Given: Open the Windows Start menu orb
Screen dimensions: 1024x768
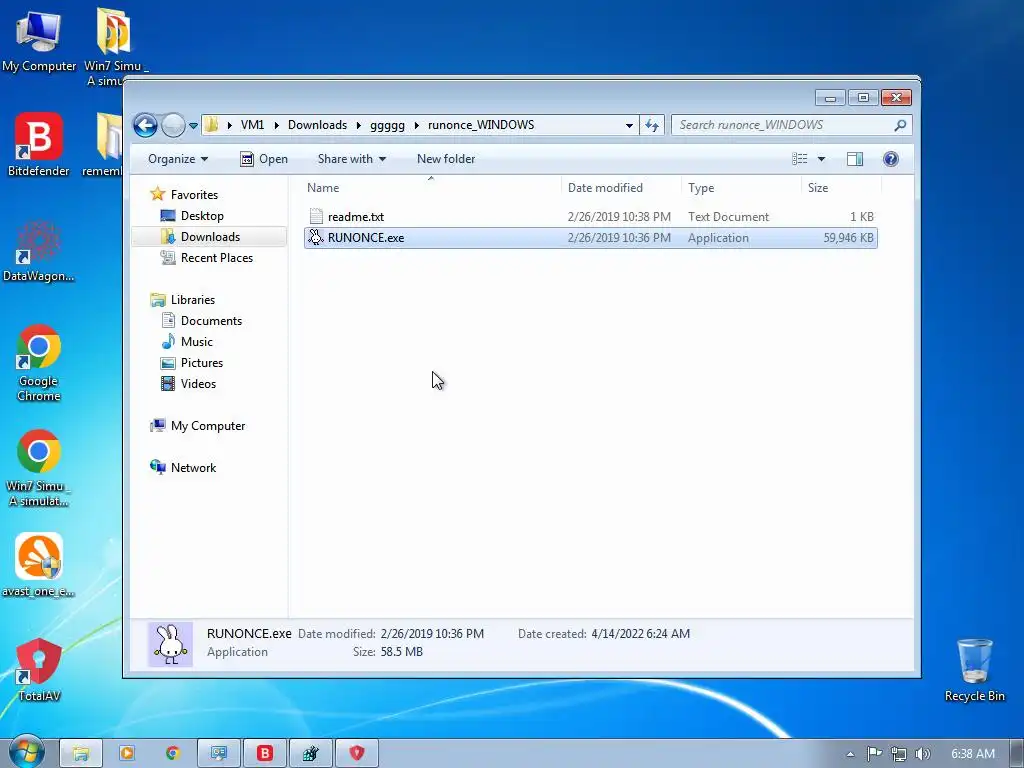Looking at the screenshot, I should [26, 752].
